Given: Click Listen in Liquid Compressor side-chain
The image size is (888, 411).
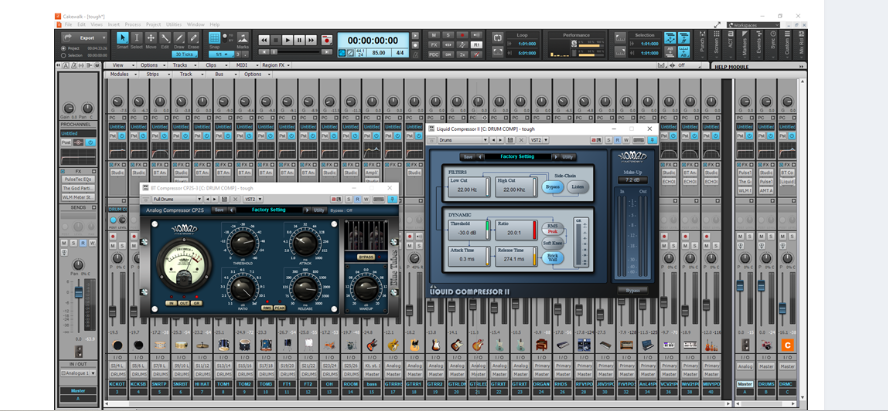Looking at the screenshot, I should click(578, 186).
